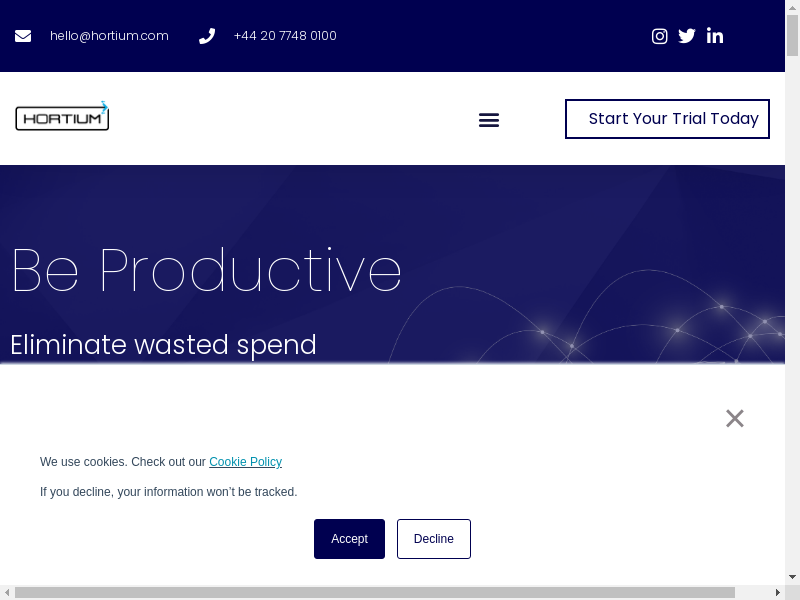Screen dimensions: 800x600
Task: Decline cookie tracking
Action: click(x=434, y=539)
